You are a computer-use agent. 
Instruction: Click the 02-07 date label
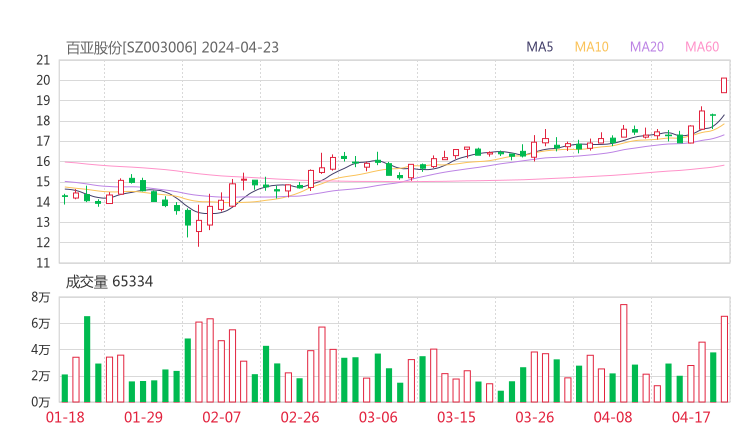tap(221, 417)
